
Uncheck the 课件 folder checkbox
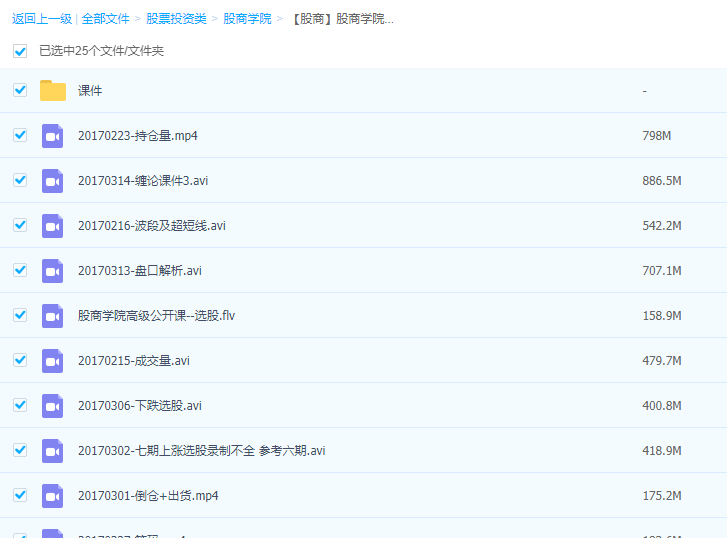(20, 90)
